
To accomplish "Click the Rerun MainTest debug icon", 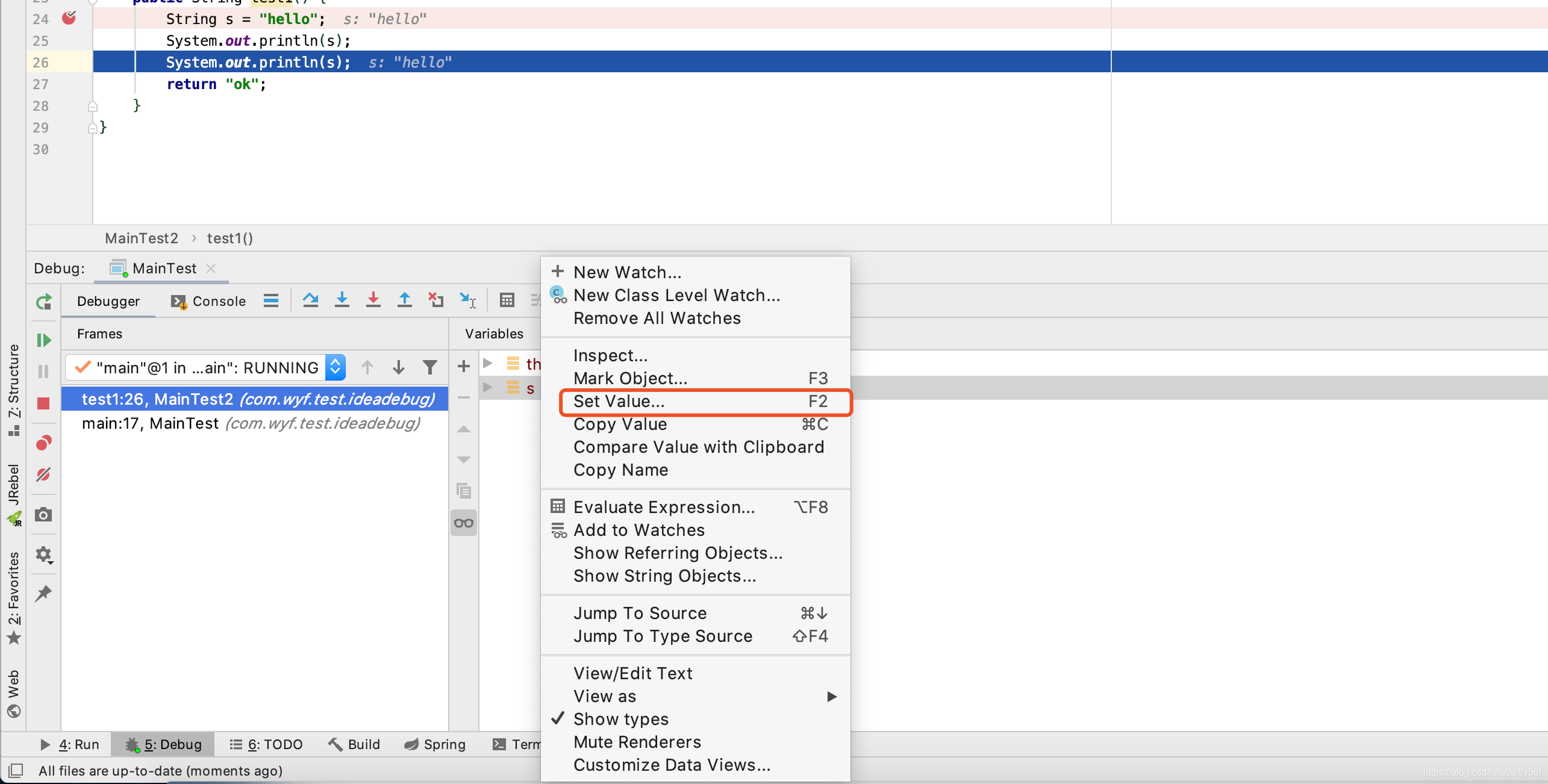I will click(x=44, y=302).
